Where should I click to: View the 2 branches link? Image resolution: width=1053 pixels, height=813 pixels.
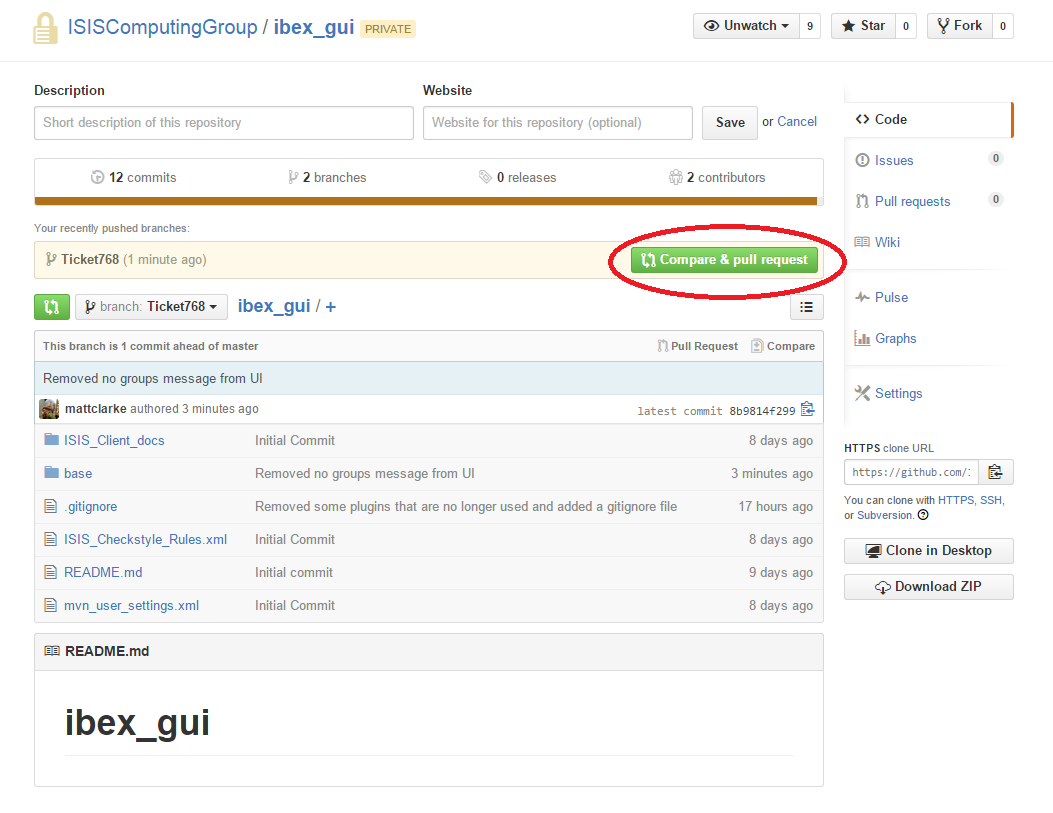coord(327,177)
